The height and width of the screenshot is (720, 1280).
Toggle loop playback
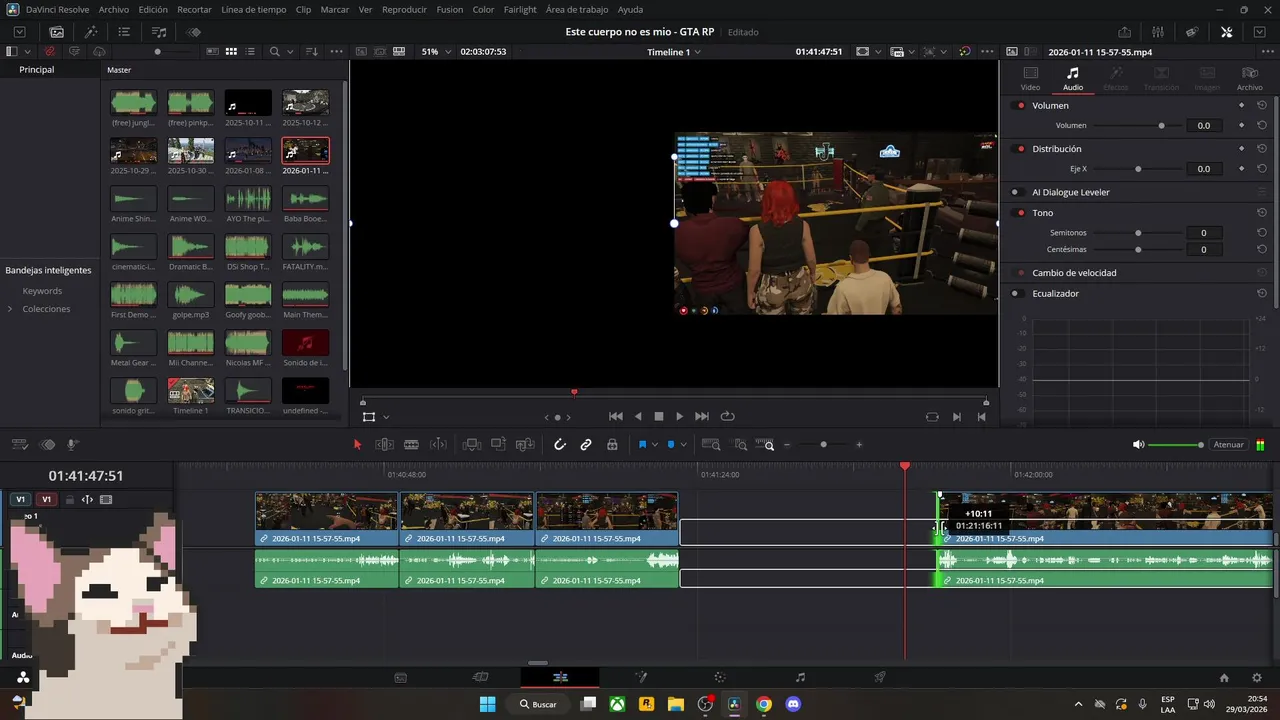pos(727,416)
